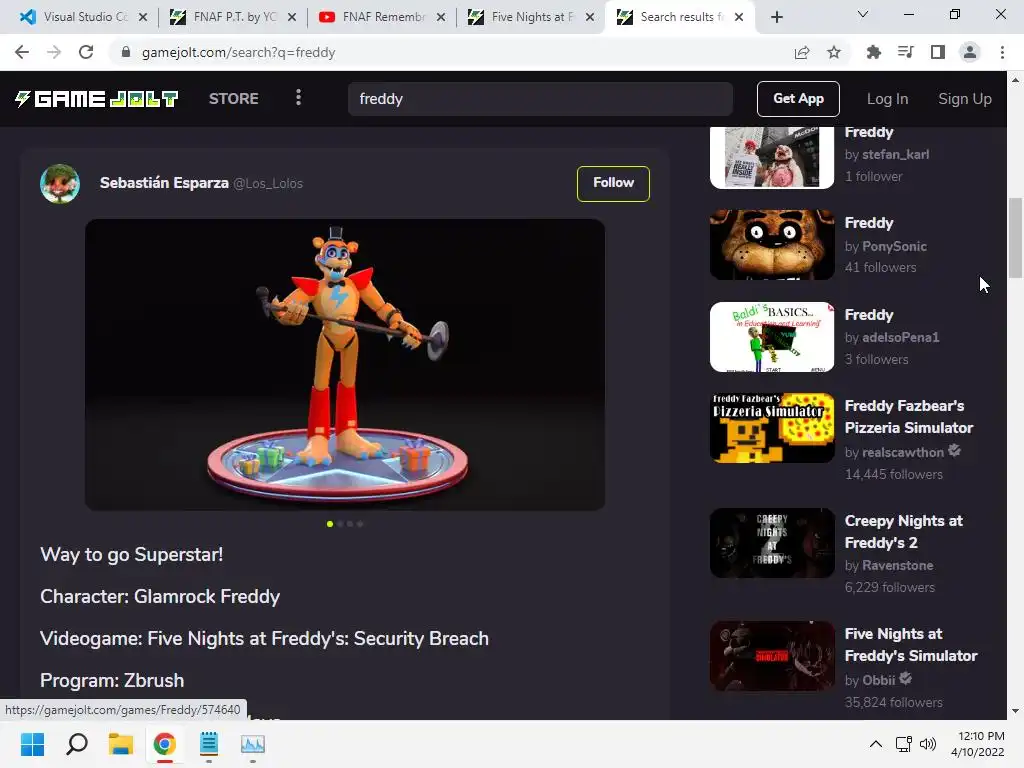Show hidden system tray icons

click(876, 744)
